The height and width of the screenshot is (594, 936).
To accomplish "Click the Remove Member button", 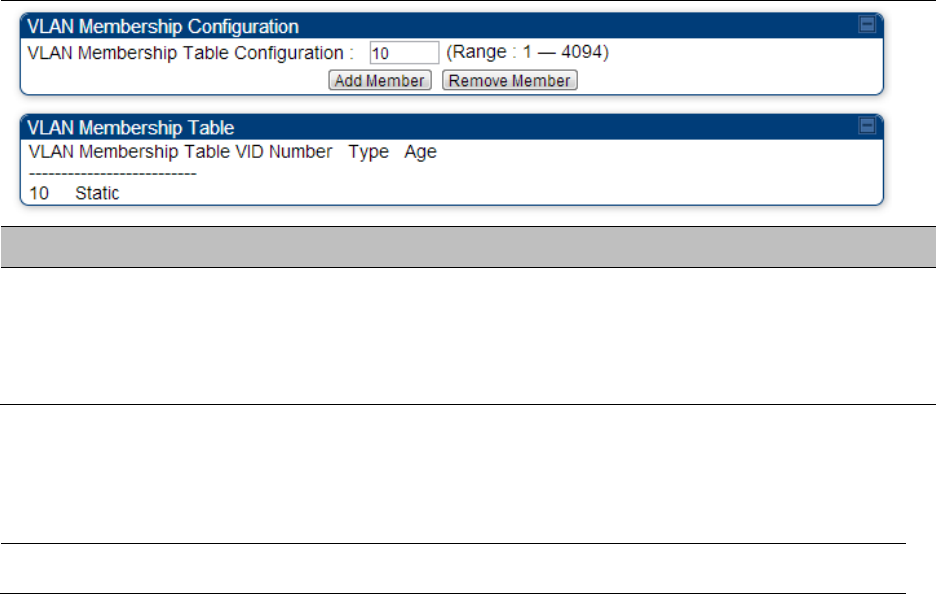I will pos(510,81).
